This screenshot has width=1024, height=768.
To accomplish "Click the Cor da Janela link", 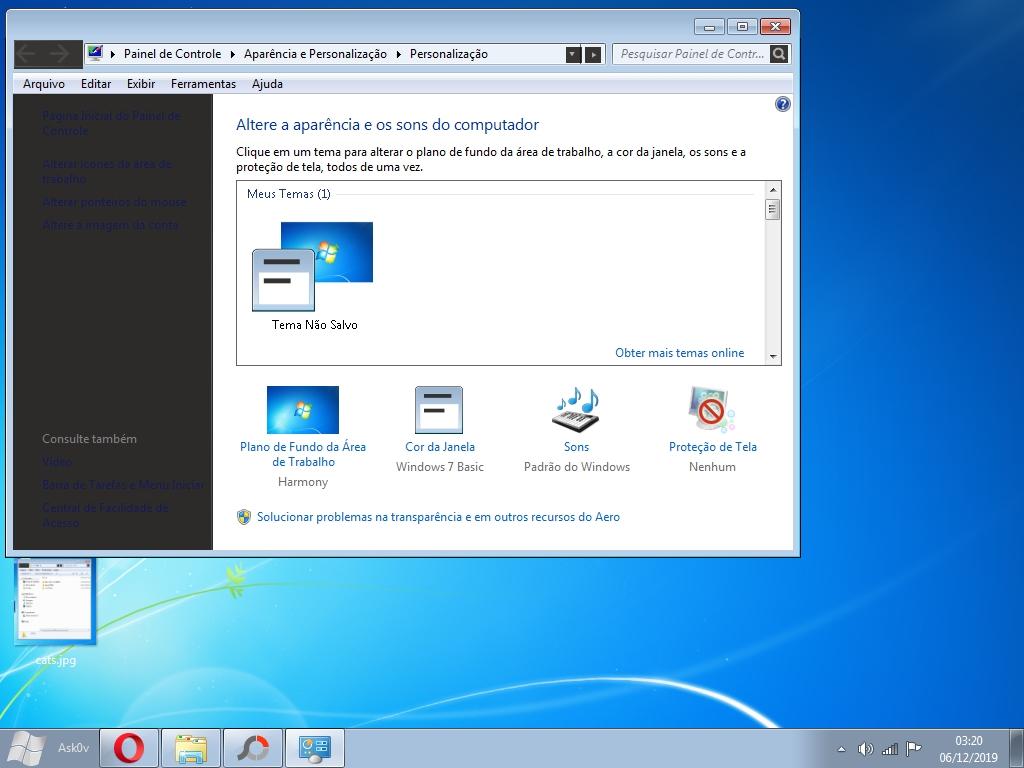I will coord(440,447).
